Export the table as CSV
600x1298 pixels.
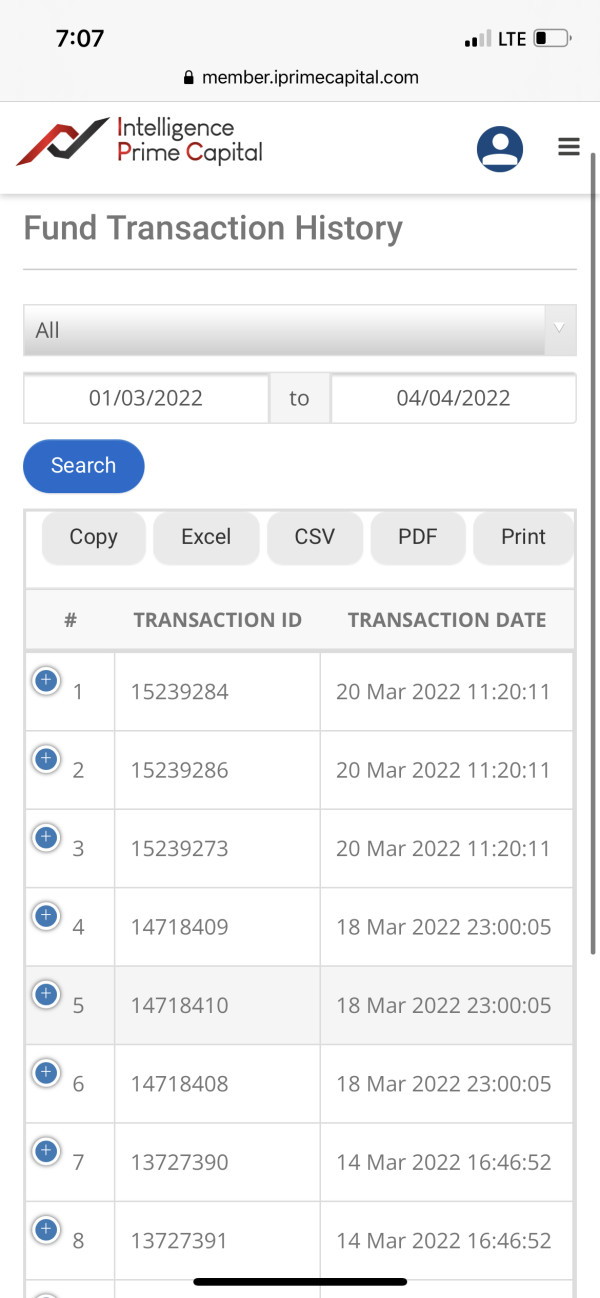(315, 537)
